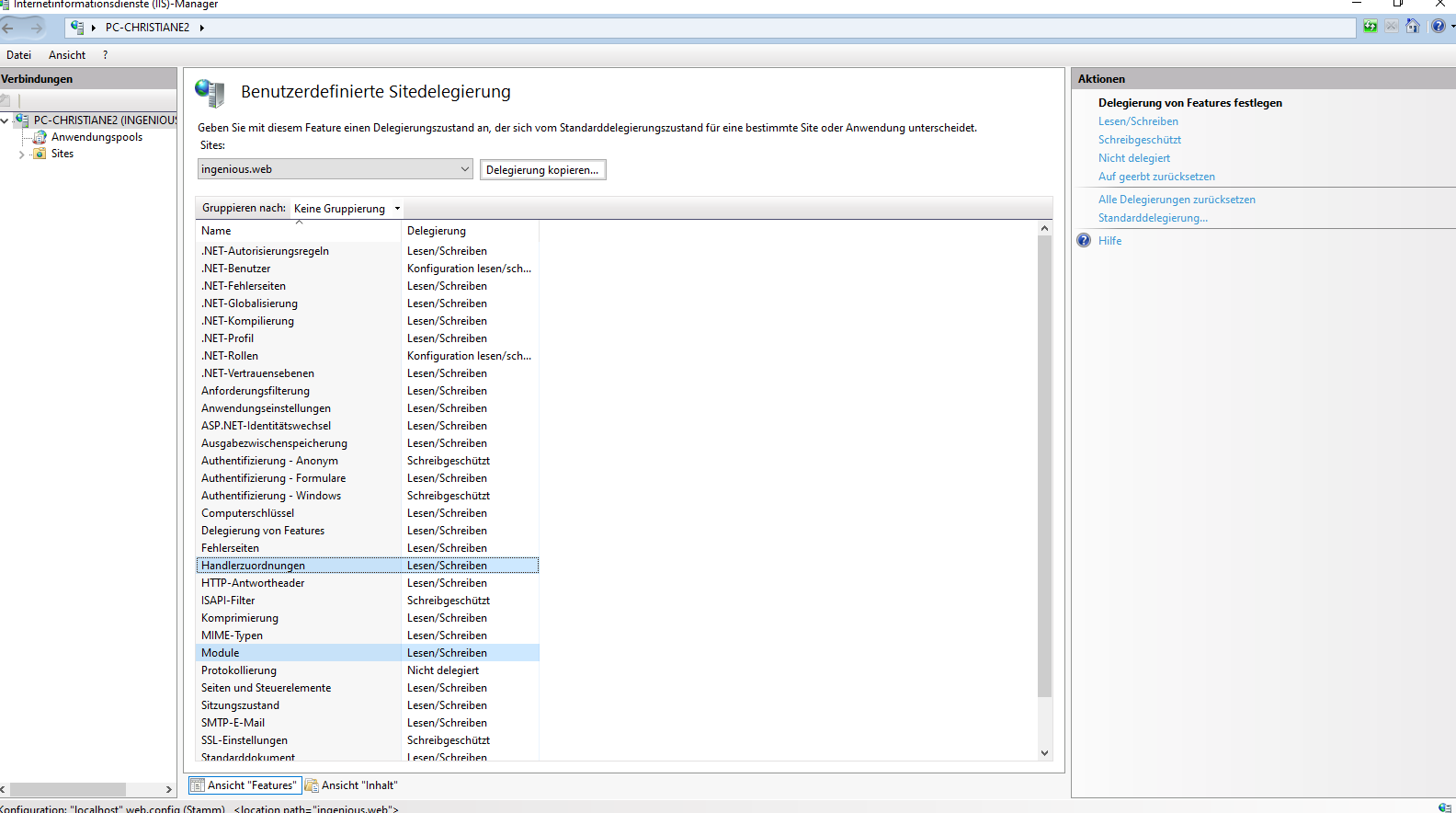Open the Sites dropdown showing ingenious.web
Image resolution: width=1456 pixels, height=813 pixels.
point(336,169)
